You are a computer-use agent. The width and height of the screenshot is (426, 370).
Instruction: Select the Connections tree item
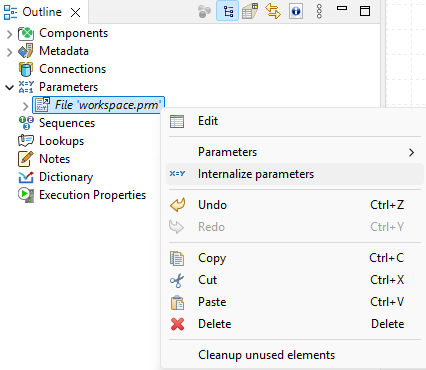click(73, 69)
